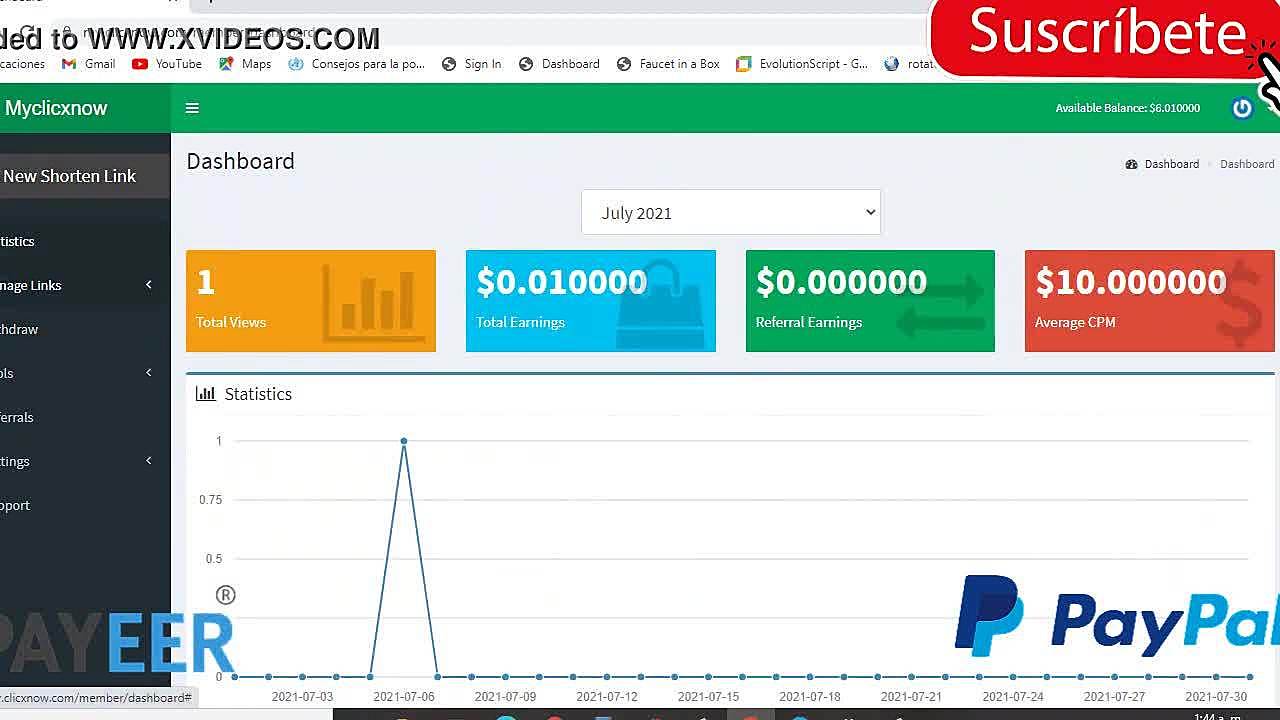The image size is (1280, 720).
Task: Click the 2021-07-30 axis label
Action: [1216, 697]
